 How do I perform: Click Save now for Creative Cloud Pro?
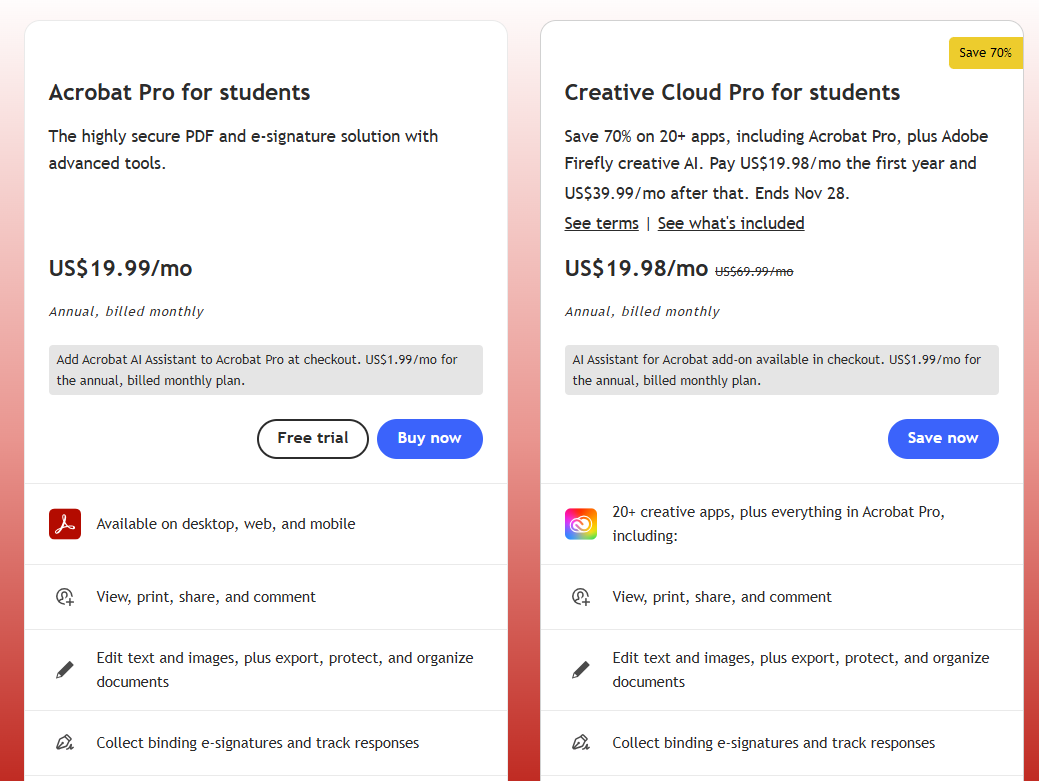tap(942, 438)
